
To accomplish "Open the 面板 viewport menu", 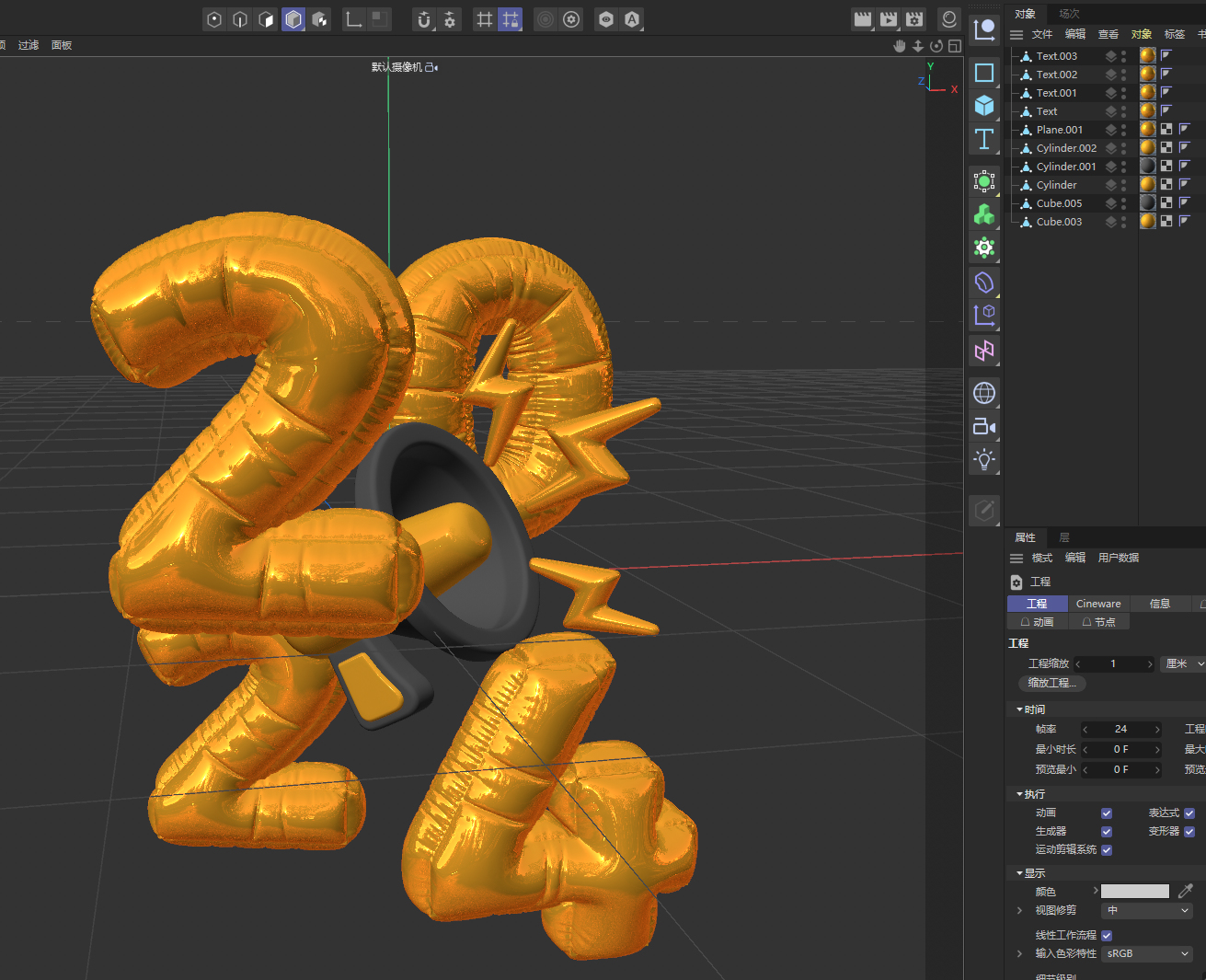I will (62, 45).
